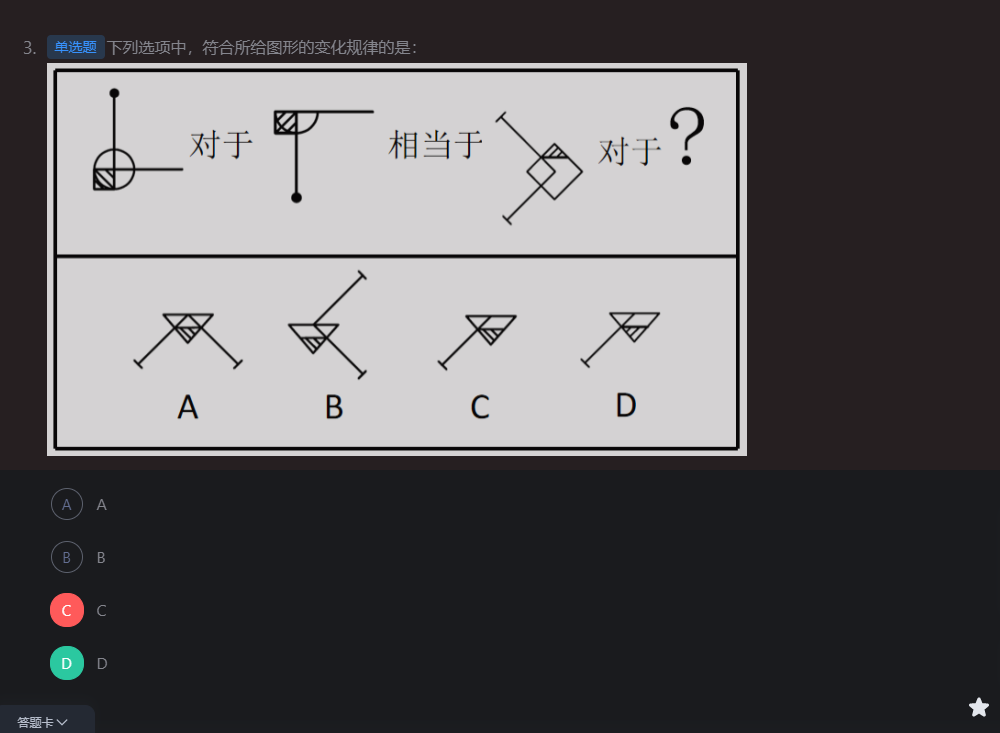Click the 答题卡 chevron arrow
Screen dimensions: 1000x733
pos(62,722)
